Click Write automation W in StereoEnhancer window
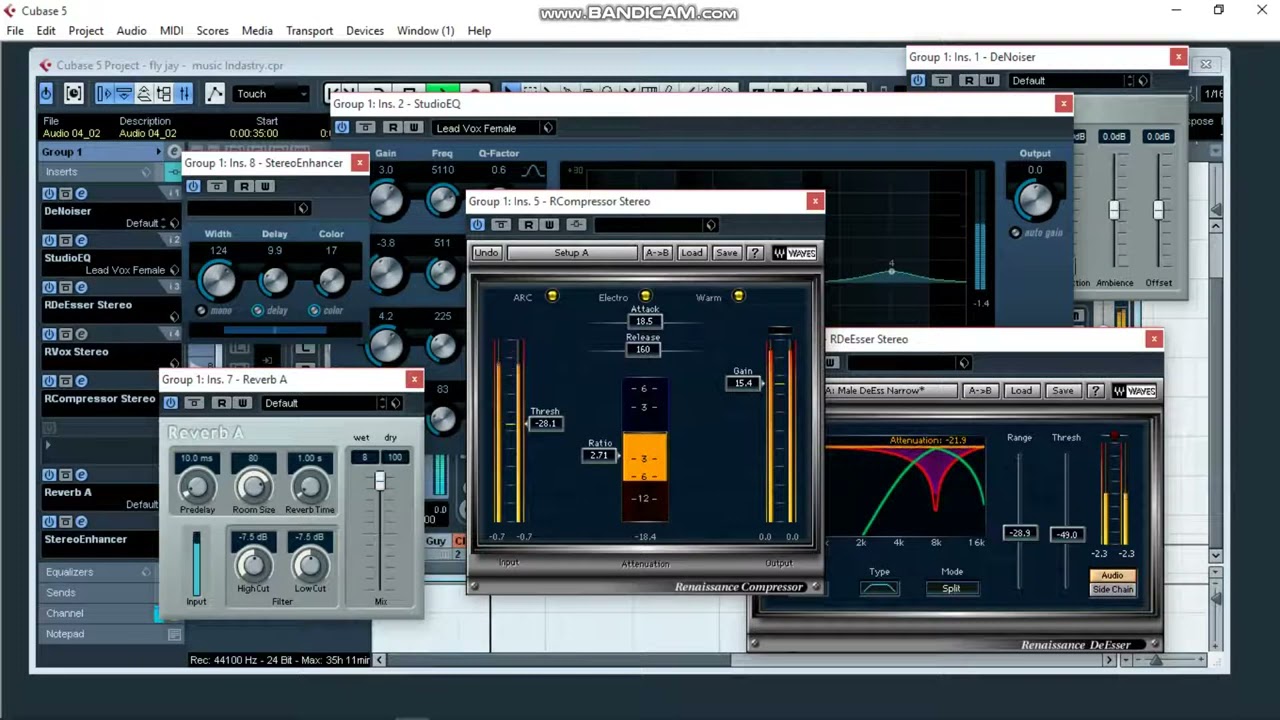Screen dimensions: 1280x720 (x=265, y=187)
